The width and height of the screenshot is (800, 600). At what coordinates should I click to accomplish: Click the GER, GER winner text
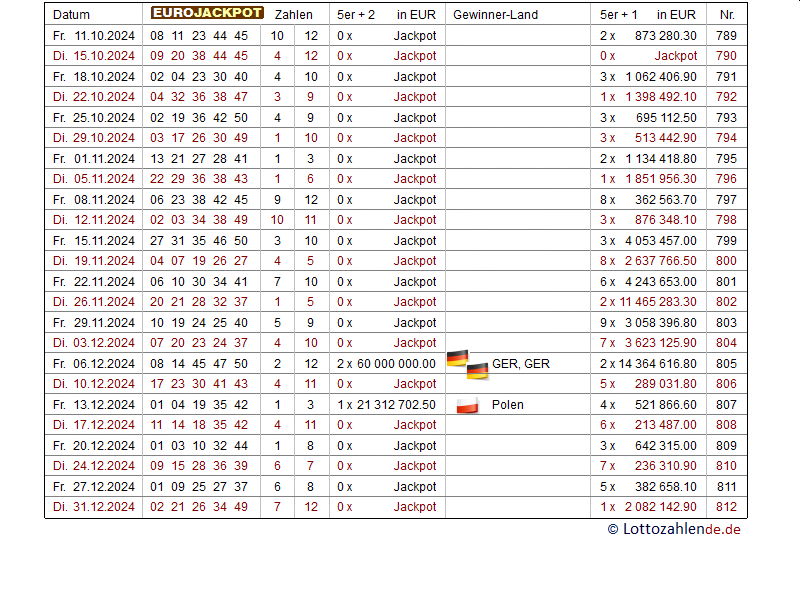coord(520,364)
